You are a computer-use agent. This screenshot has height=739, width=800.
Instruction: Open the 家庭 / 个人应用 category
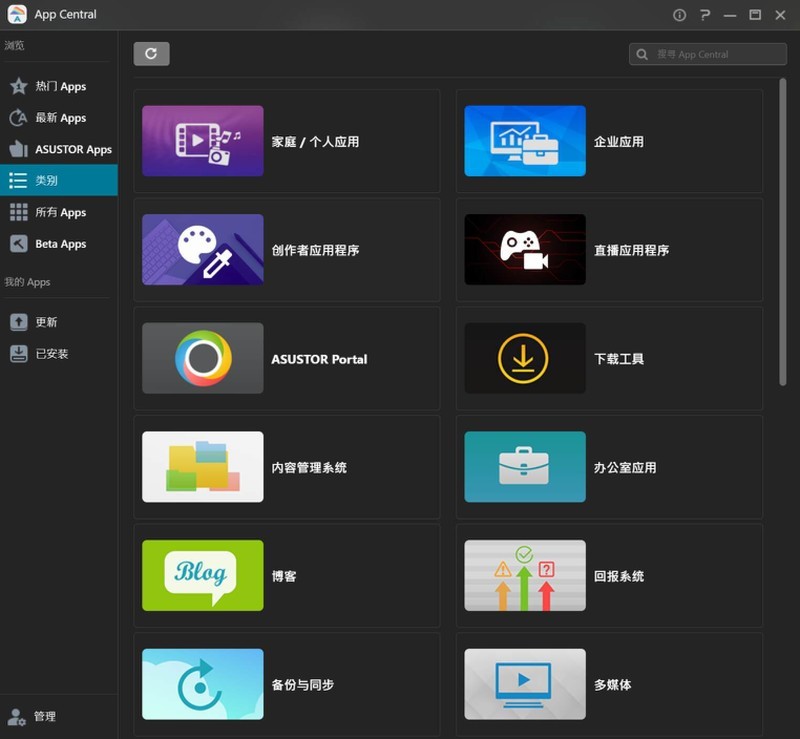pos(287,141)
